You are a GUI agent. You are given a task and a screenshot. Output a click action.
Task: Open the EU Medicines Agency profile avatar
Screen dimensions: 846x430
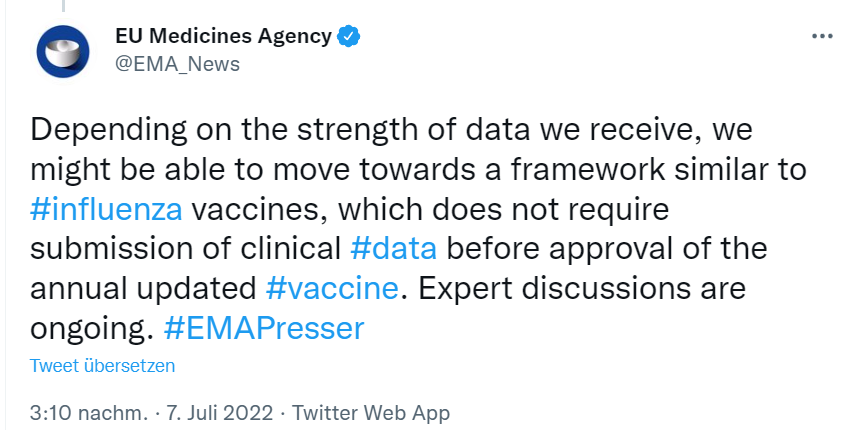(63, 51)
